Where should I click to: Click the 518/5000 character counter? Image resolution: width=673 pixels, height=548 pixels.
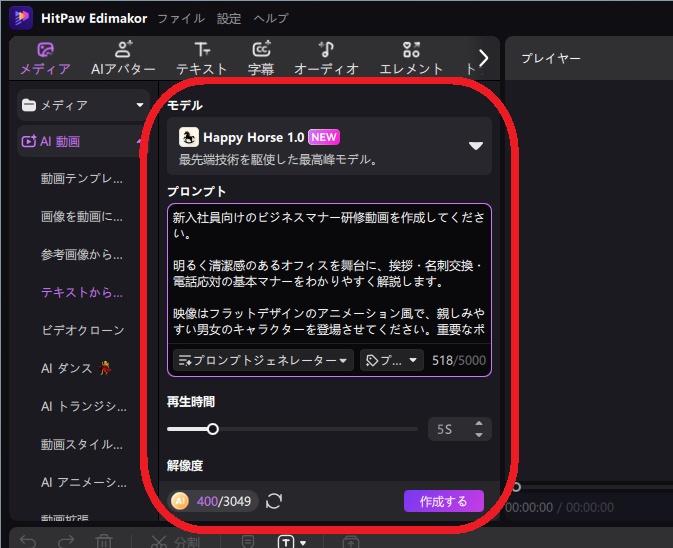[x=459, y=360]
